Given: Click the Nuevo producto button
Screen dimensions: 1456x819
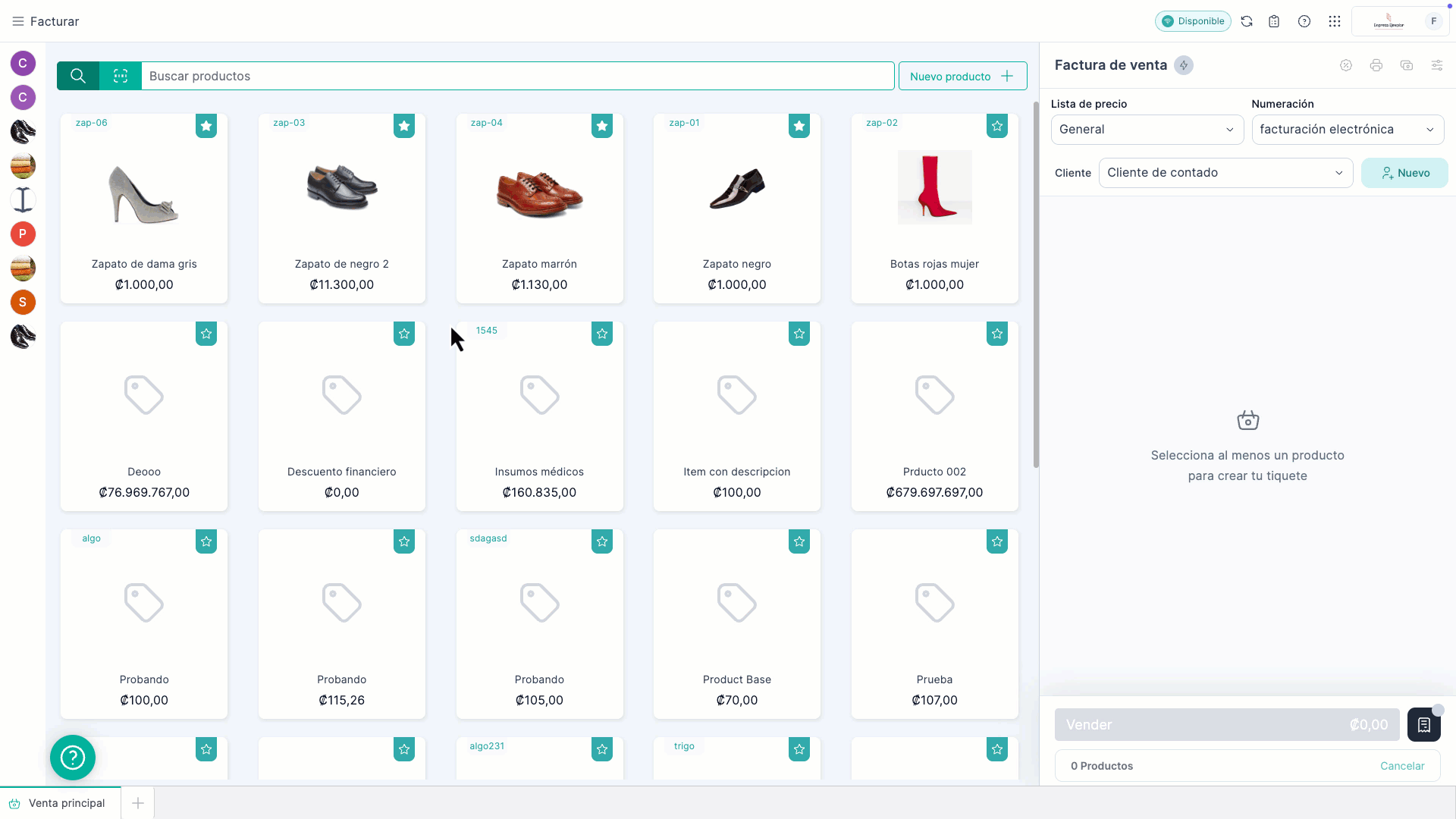Looking at the screenshot, I should pyautogui.click(x=962, y=76).
